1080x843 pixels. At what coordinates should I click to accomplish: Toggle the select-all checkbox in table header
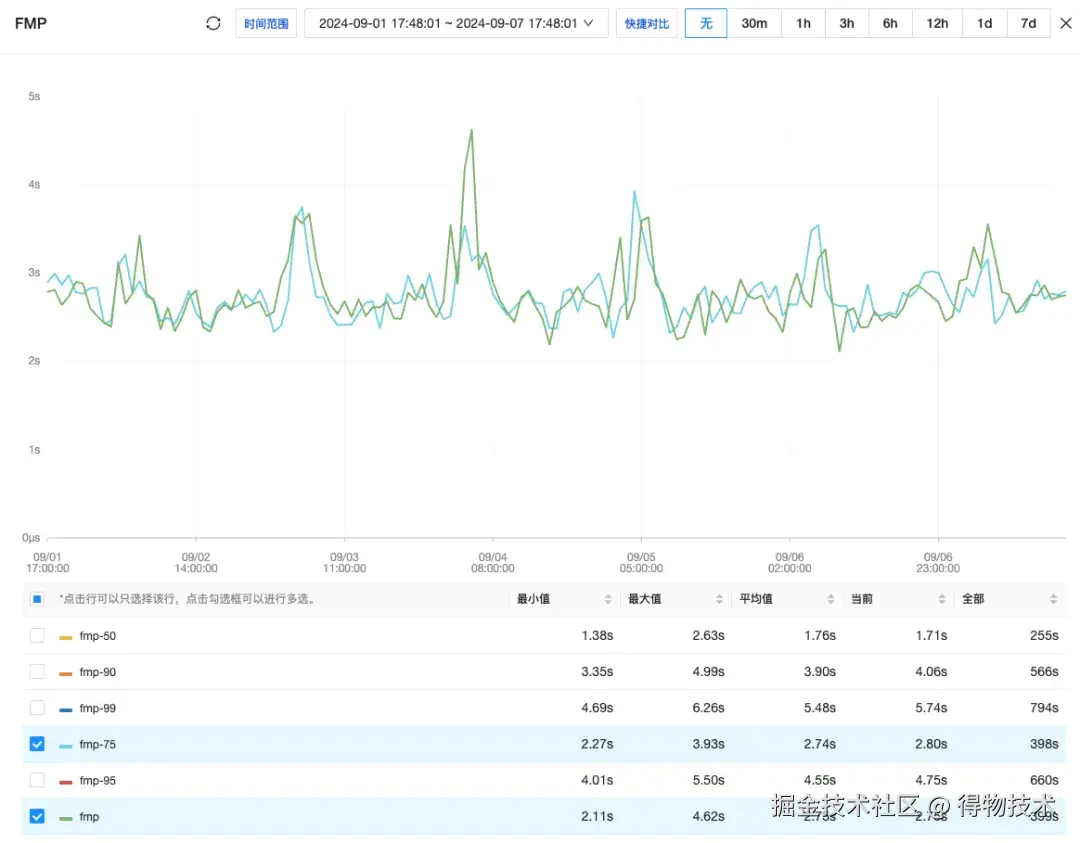(37, 599)
